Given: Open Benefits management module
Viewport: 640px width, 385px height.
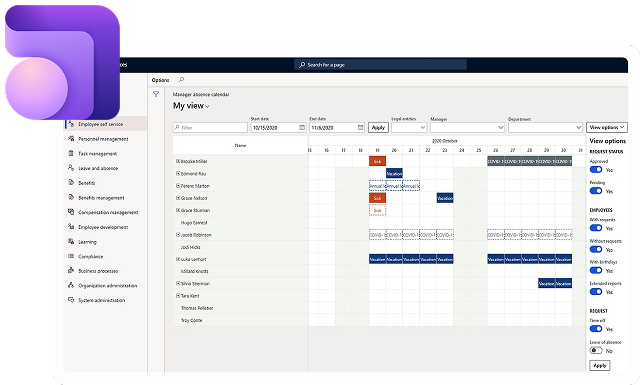Looking at the screenshot, I should [x=101, y=198].
